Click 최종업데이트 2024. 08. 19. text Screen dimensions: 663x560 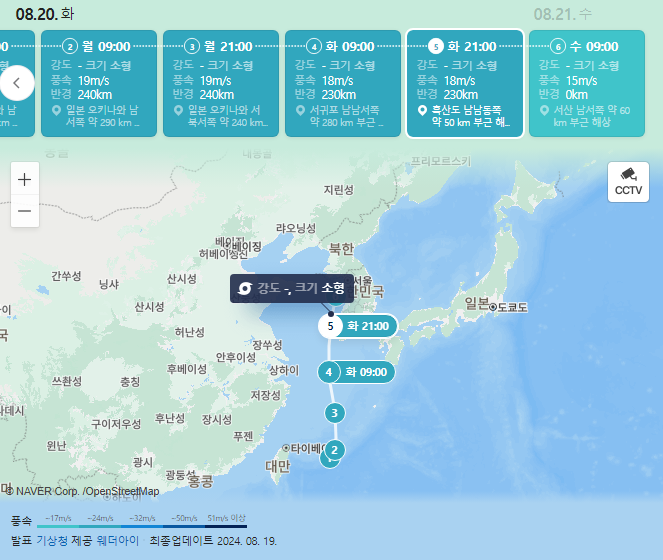pyautogui.click(x=213, y=541)
